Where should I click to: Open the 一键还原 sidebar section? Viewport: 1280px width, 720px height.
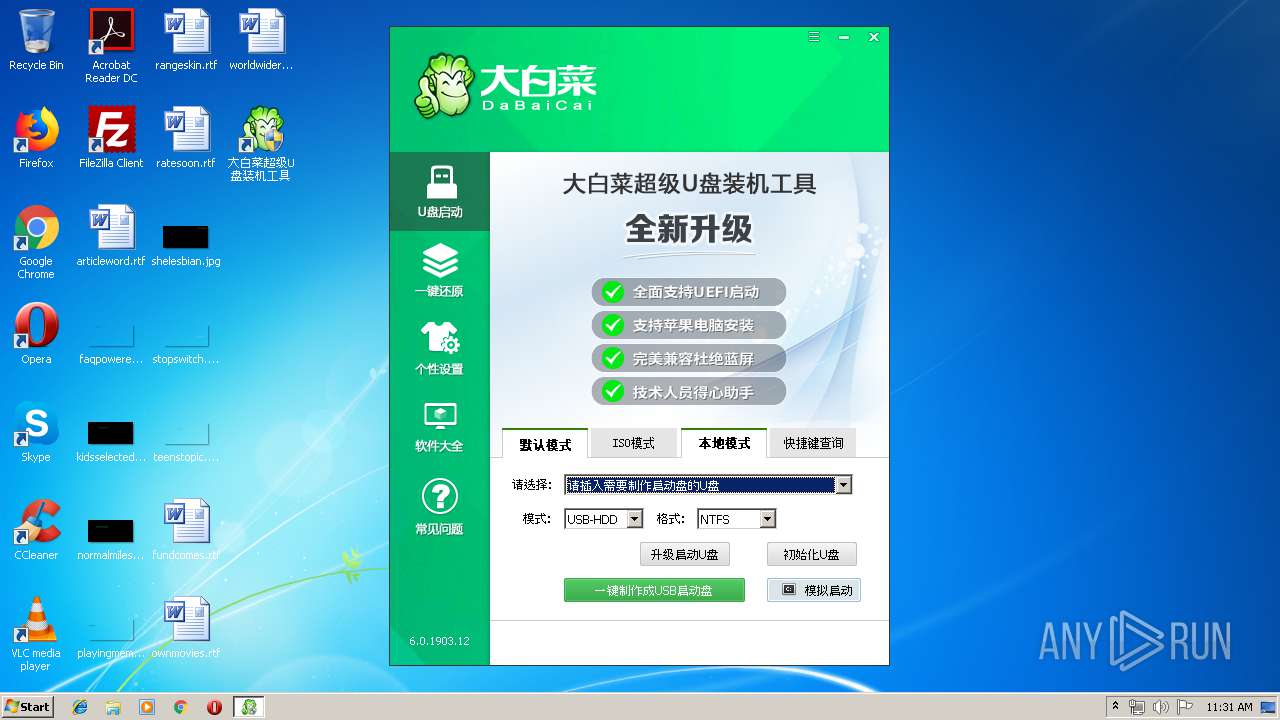pyautogui.click(x=440, y=271)
